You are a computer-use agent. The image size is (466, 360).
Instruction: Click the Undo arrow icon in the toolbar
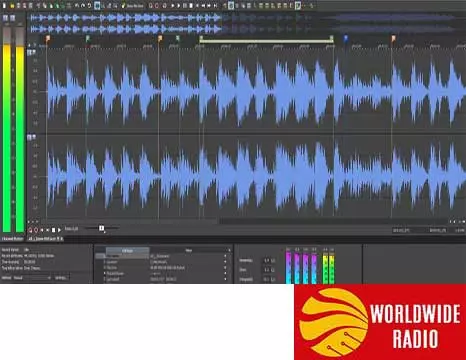[x=76, y=6]
